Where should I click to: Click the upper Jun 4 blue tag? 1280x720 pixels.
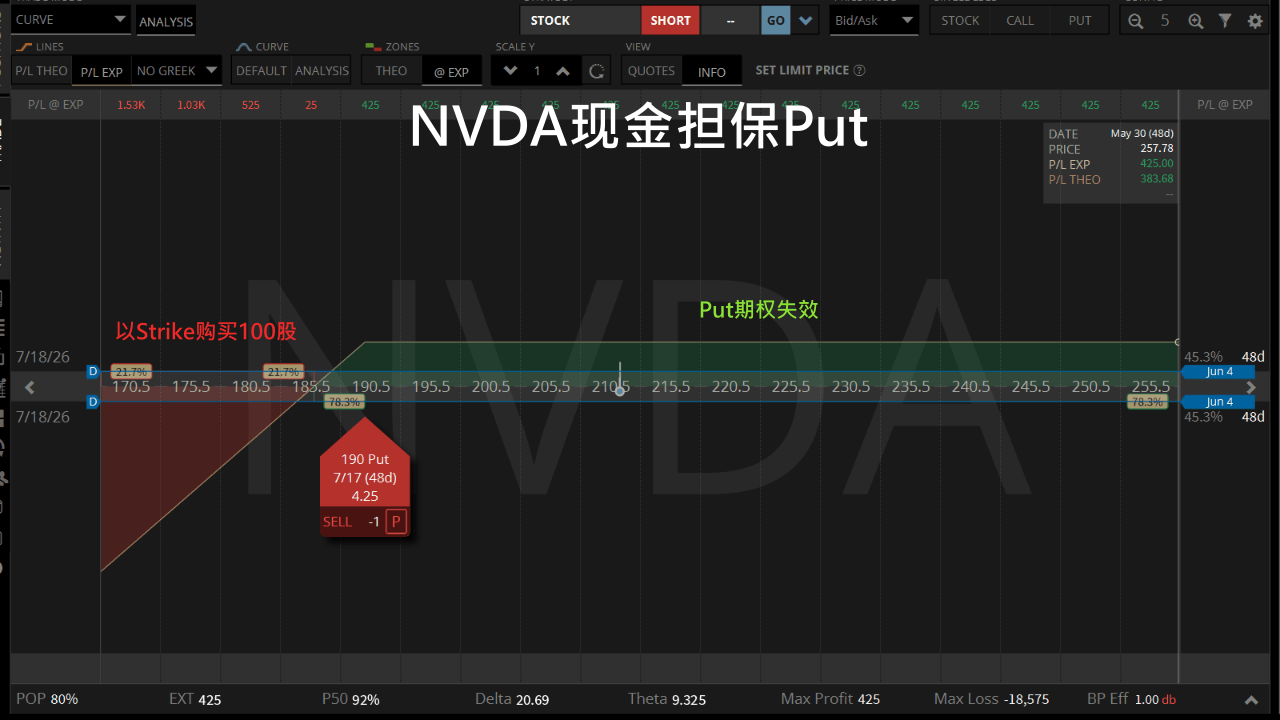[x=1218, y=371]
